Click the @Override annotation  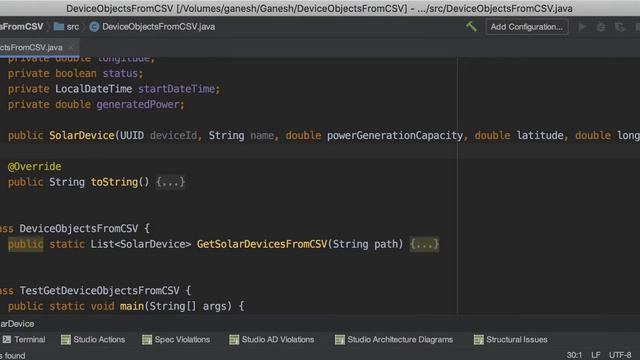[x=35, y=167]
